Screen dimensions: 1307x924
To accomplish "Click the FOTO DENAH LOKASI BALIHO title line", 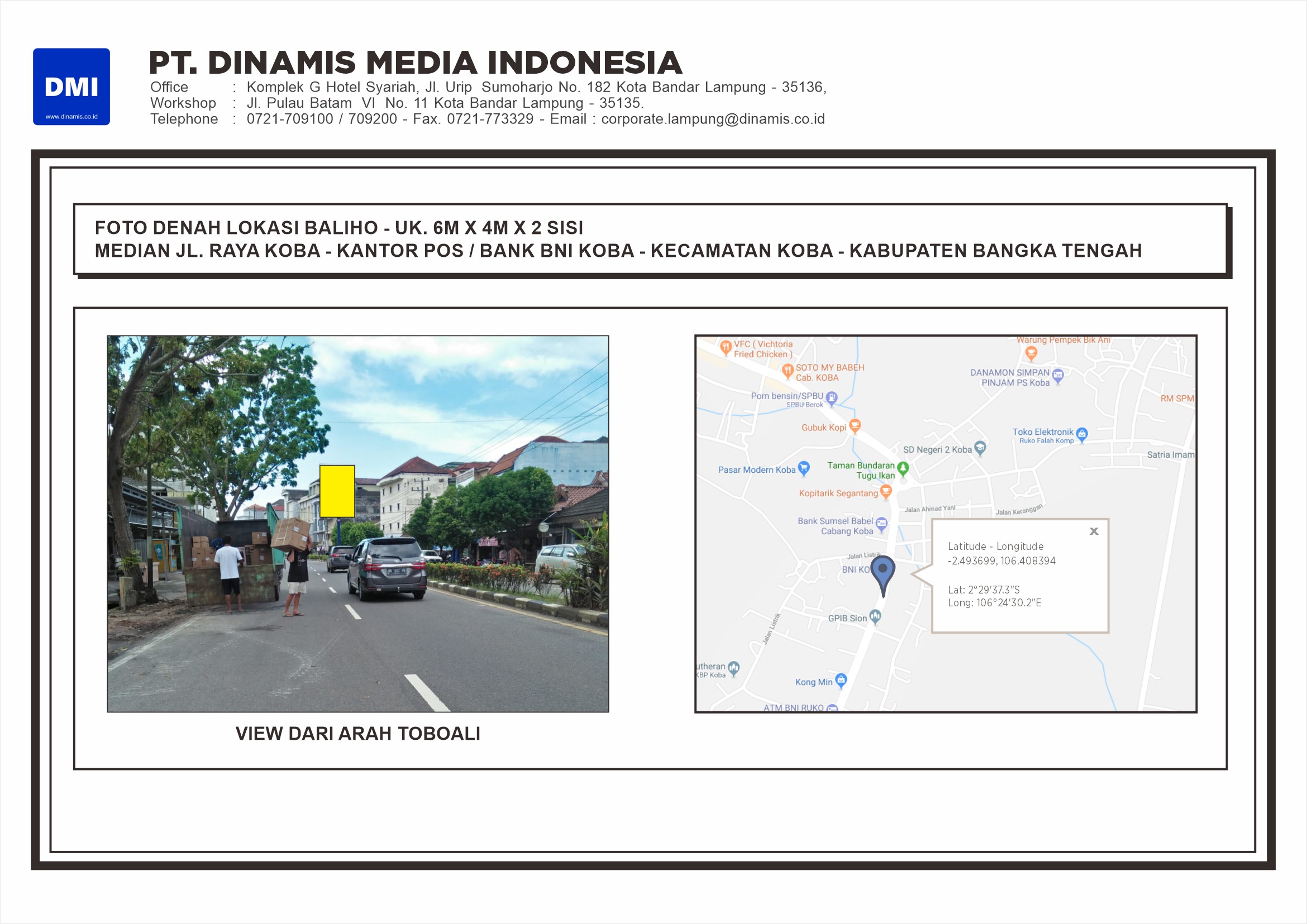I will [x=338, y=228].
